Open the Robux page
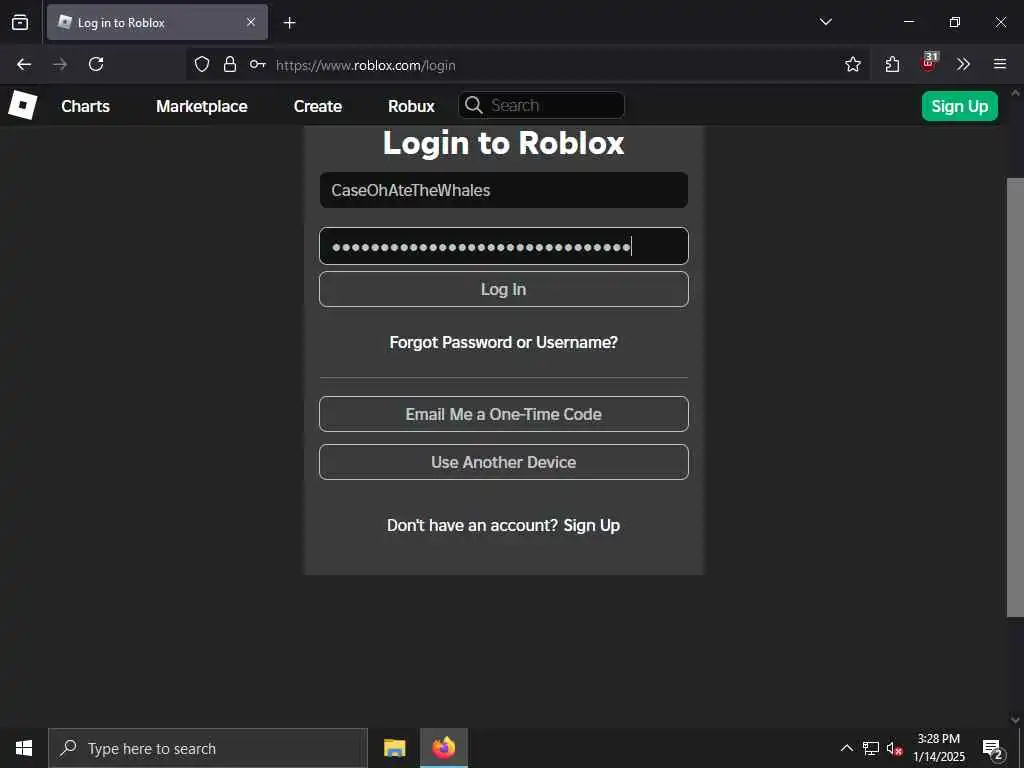Image resolution: width=1024 pixels, height=768 pixels. (411, 106)
